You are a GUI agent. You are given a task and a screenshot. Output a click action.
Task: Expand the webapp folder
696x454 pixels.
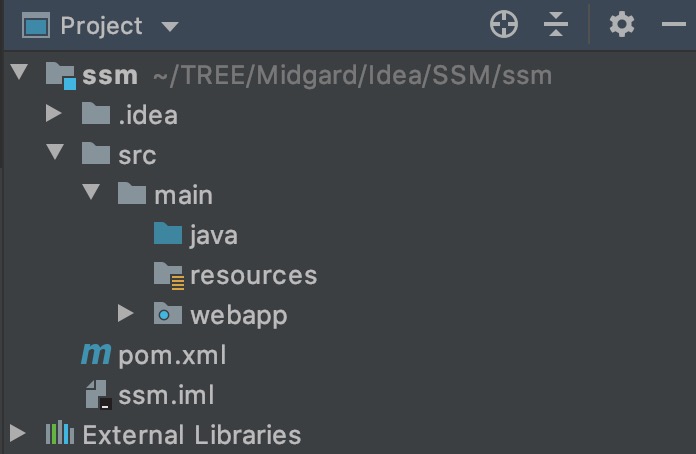tap(126, 314)
